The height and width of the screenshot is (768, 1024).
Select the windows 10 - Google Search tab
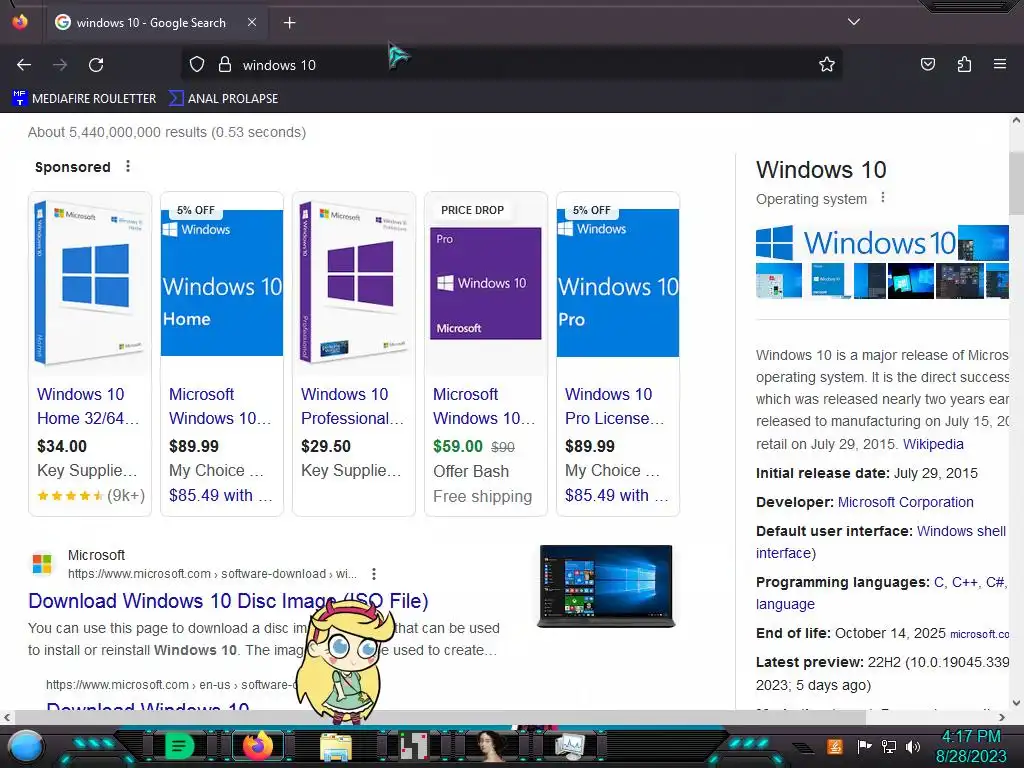(155, 23)
